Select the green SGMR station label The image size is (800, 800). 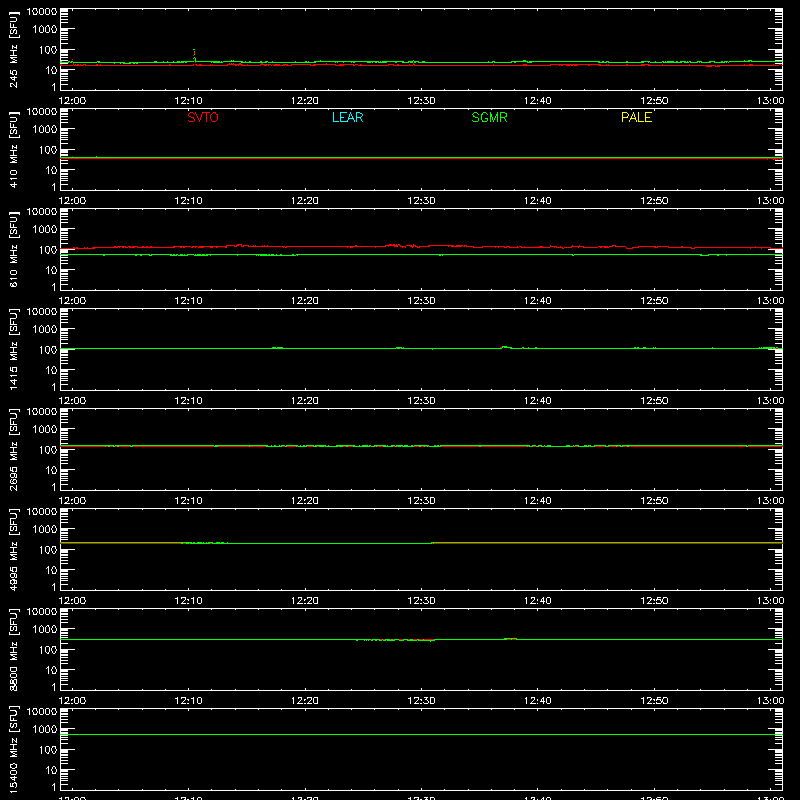[x=489, y=117]
